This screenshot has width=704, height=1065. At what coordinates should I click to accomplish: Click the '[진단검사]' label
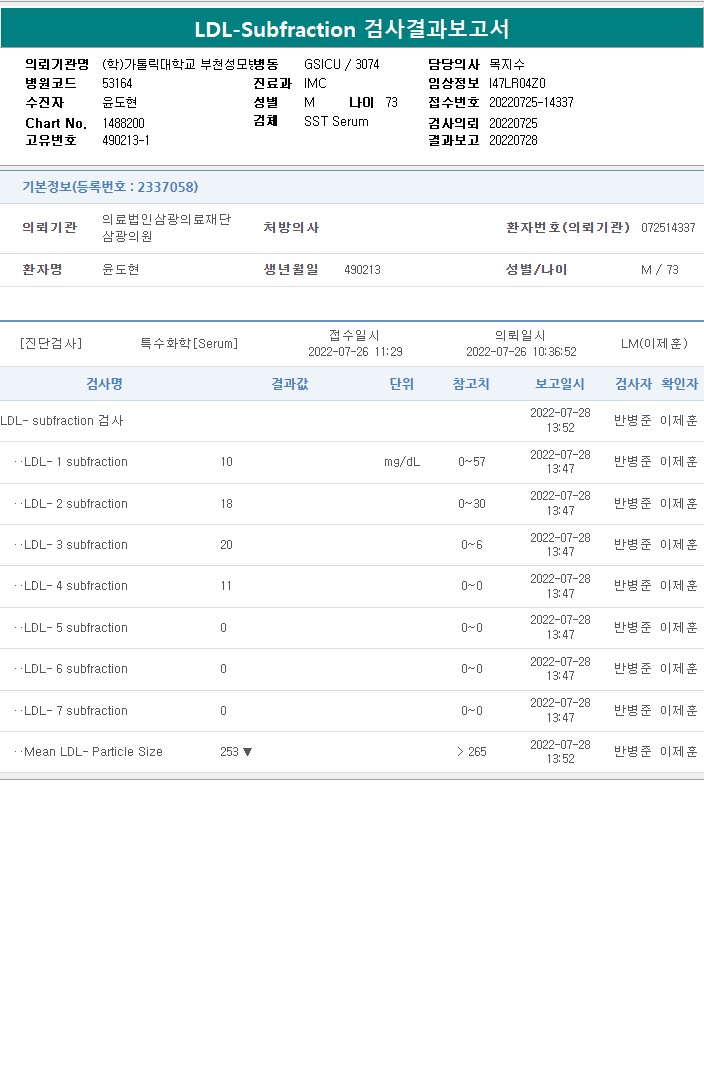[x=51, y=344]
